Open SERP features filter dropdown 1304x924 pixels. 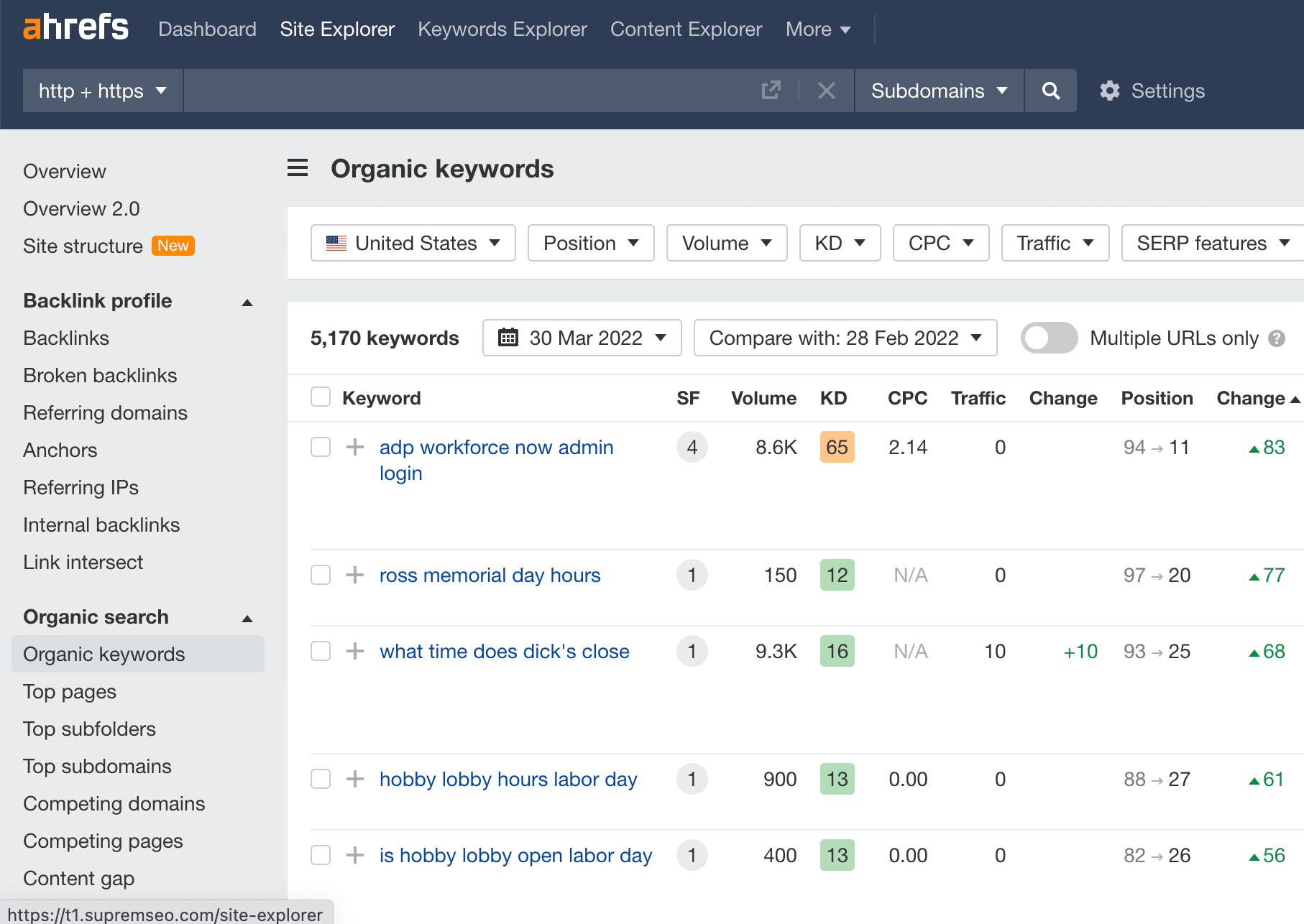[1213, 243]
